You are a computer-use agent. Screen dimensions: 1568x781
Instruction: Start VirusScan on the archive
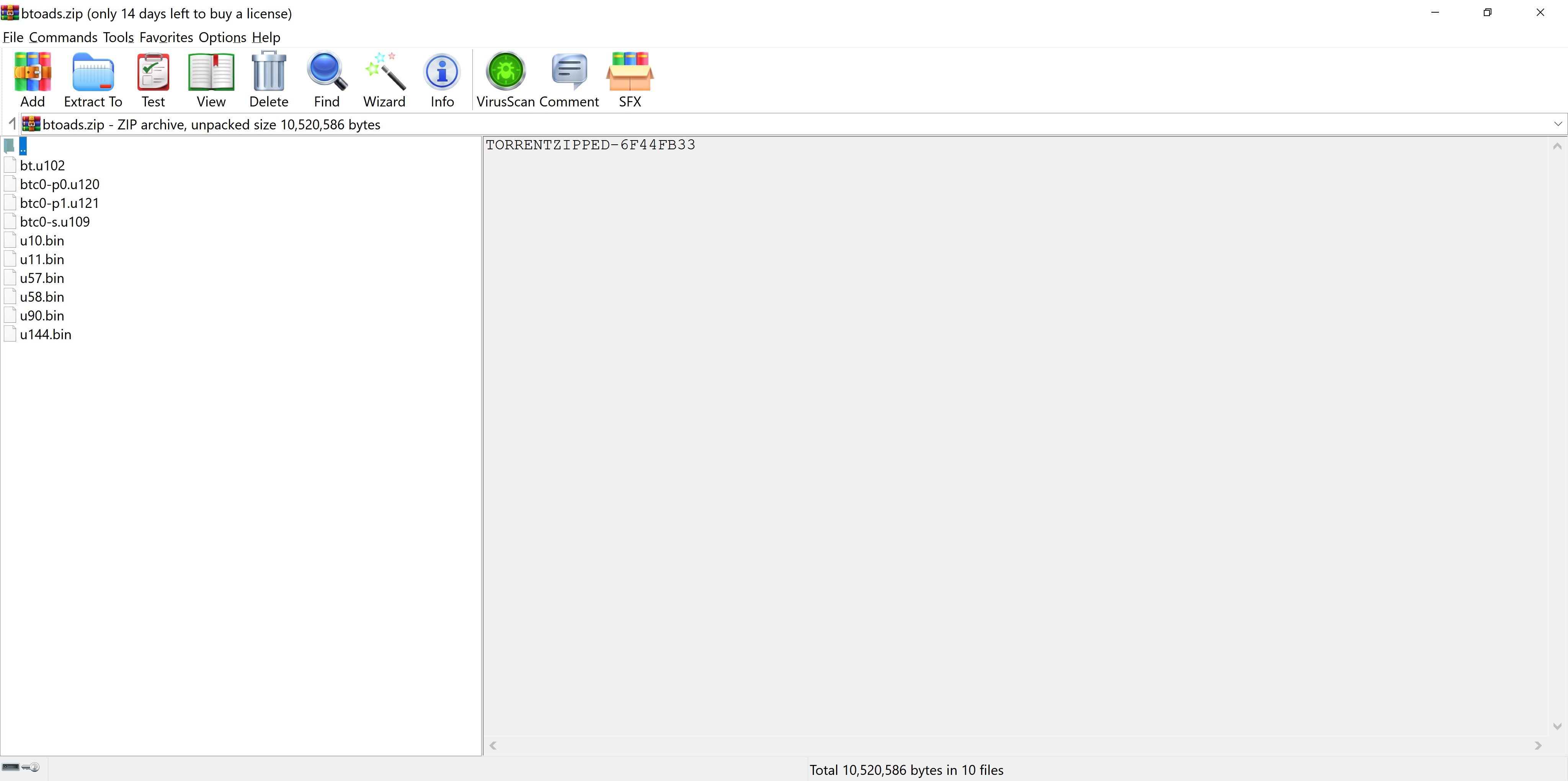(x=505, y=80)
